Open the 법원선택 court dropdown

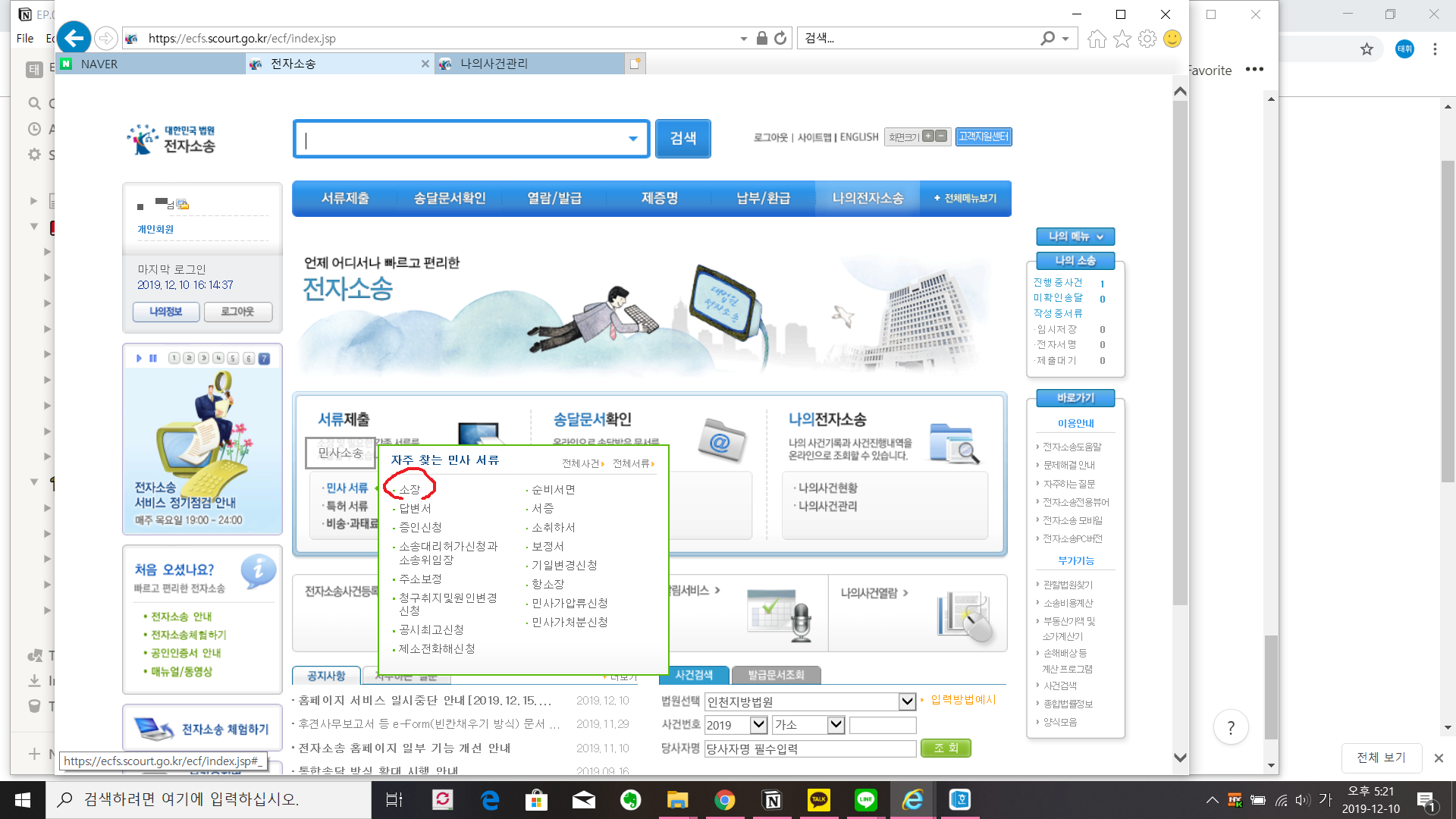pos(907,701)
